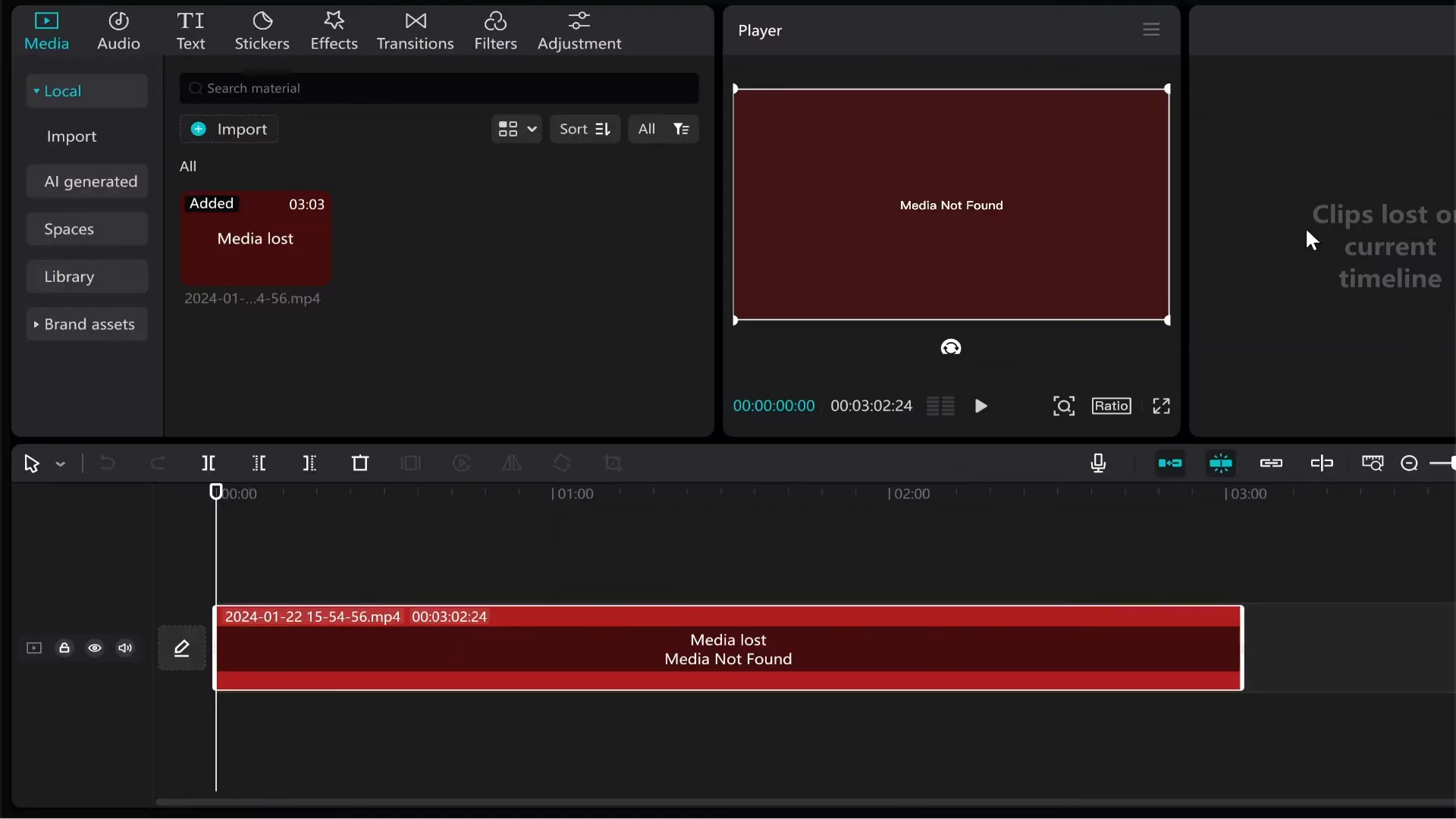Click the Search material field

point(440,89)
